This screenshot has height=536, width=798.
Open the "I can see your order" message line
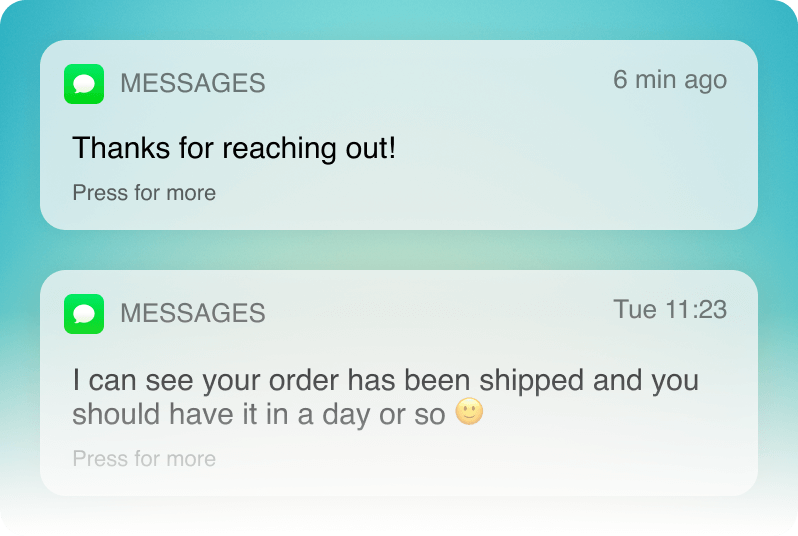385,381
